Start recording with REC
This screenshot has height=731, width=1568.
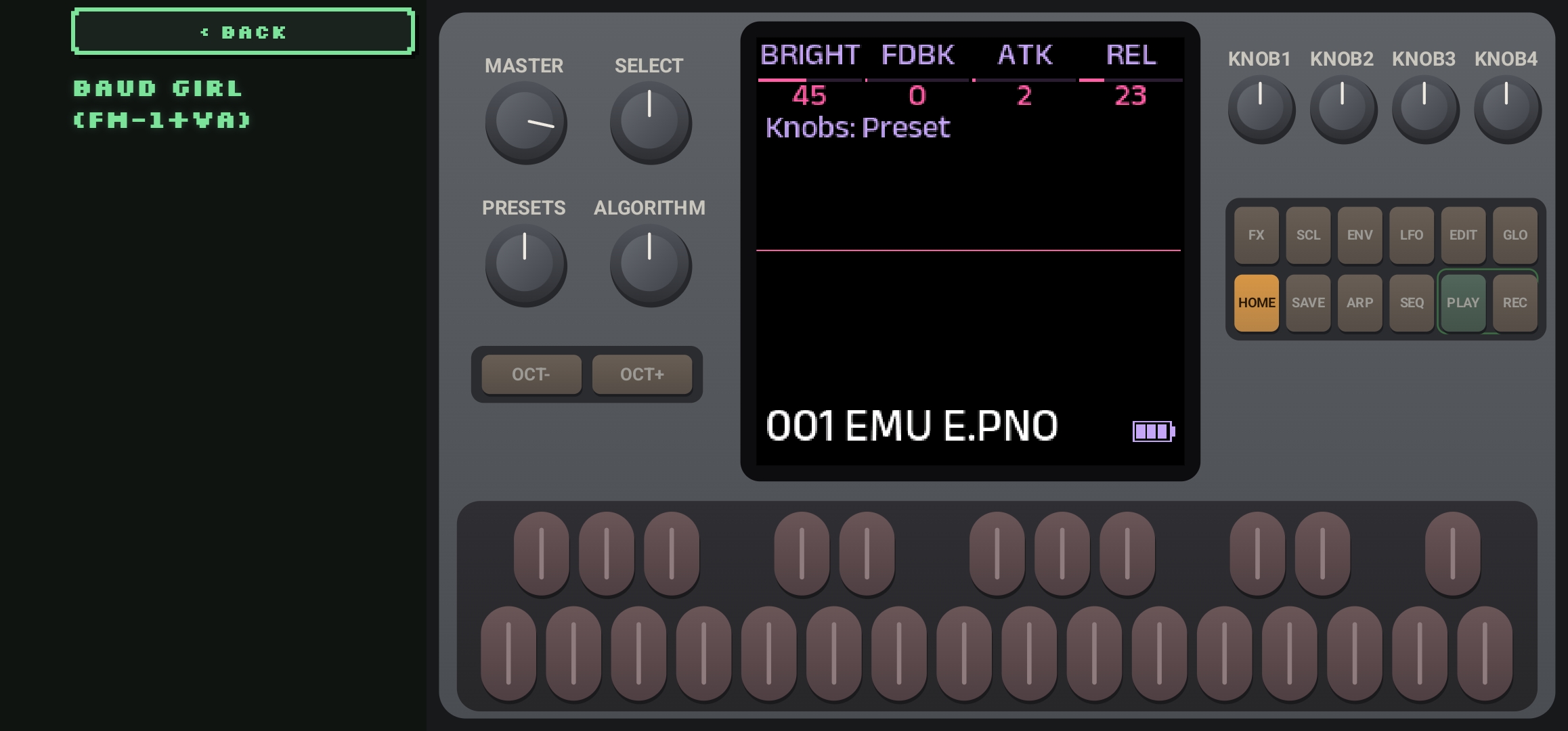click(1515, 303)
